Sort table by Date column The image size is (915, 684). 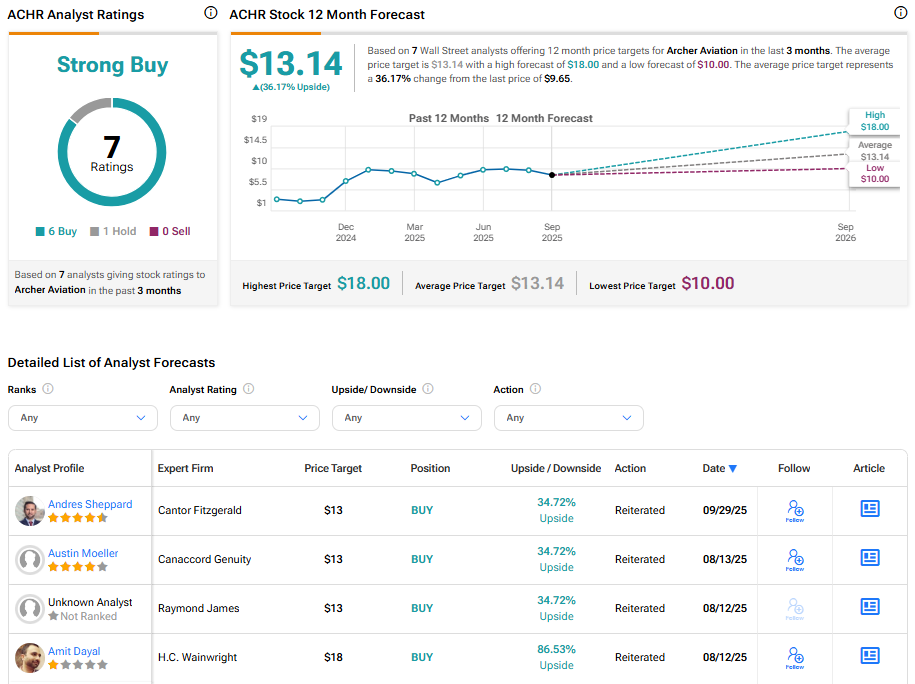click(719, 468)
